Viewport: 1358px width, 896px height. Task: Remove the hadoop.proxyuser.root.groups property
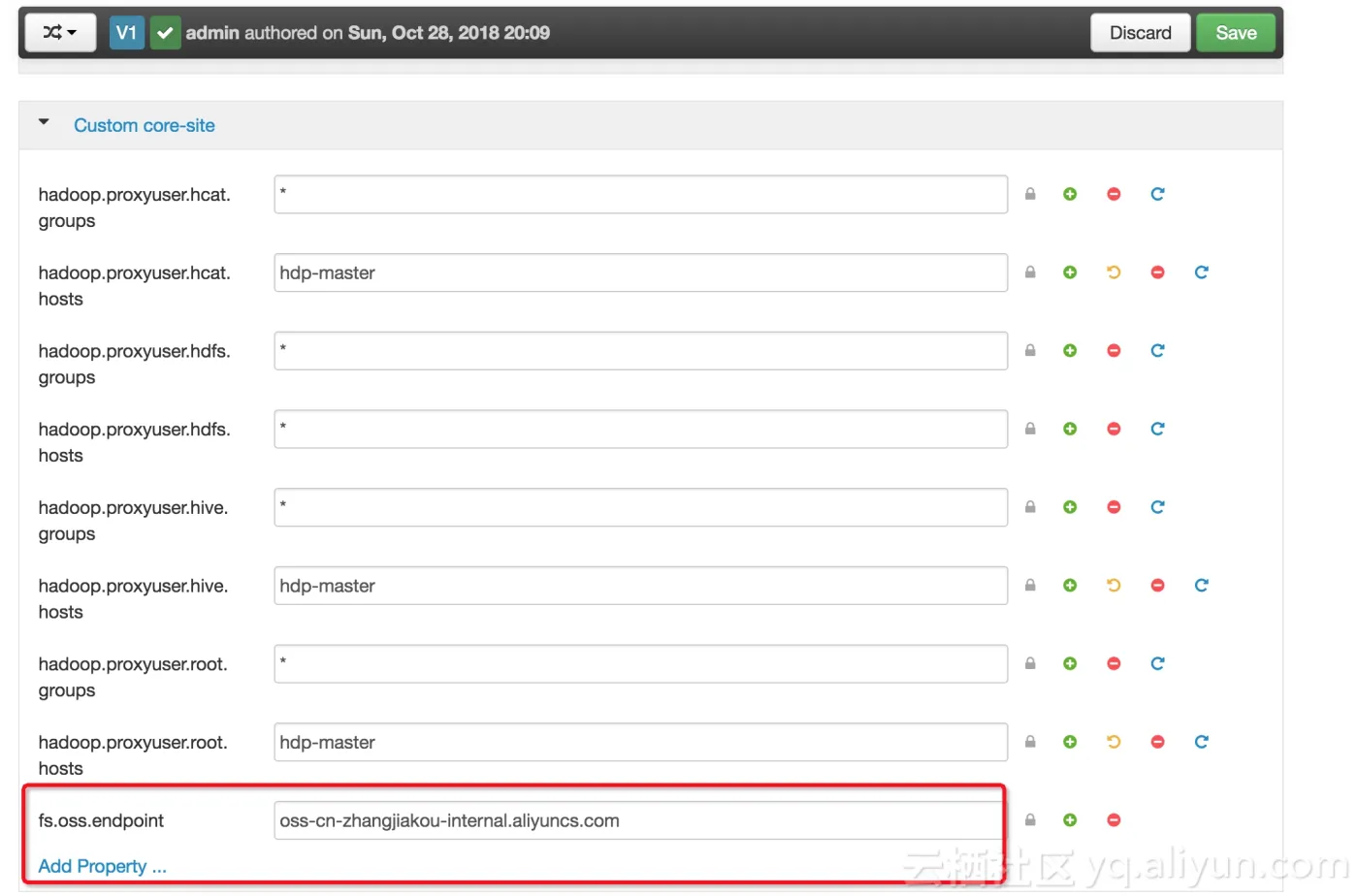pos(1114,664)
